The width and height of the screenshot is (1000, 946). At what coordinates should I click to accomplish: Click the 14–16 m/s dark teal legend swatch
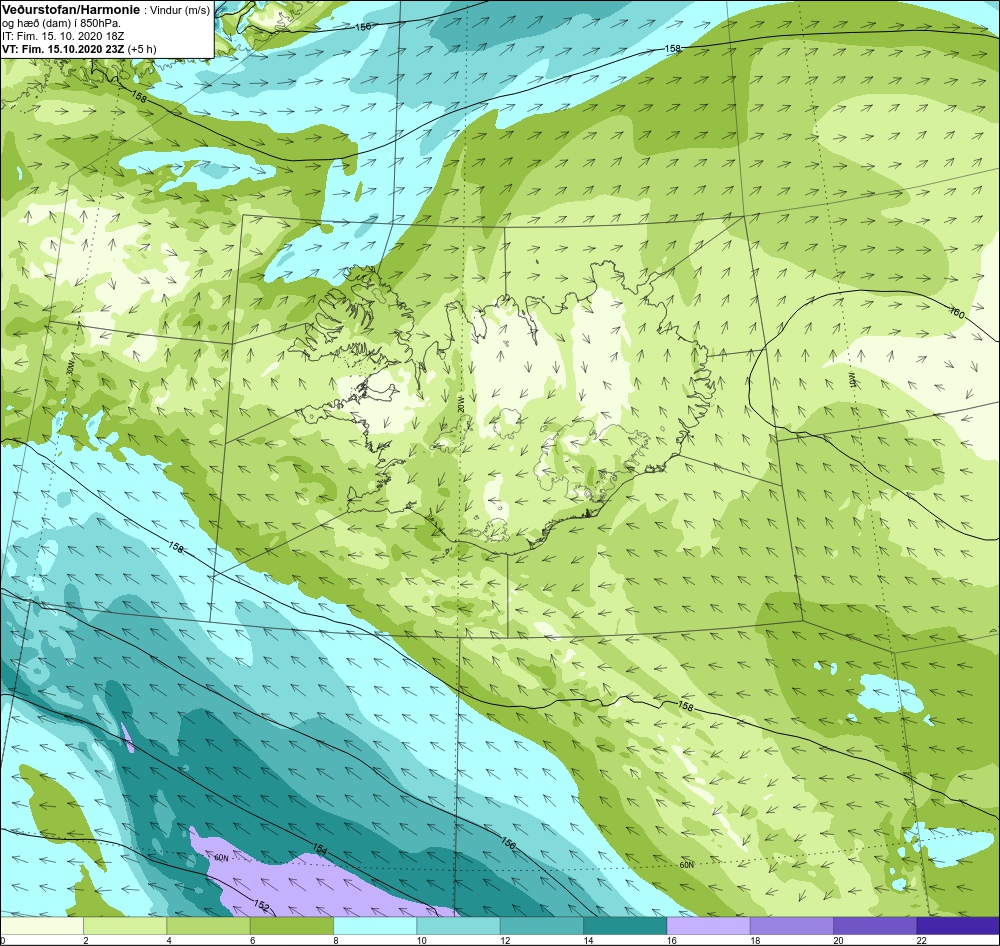[x=624, y=926]
